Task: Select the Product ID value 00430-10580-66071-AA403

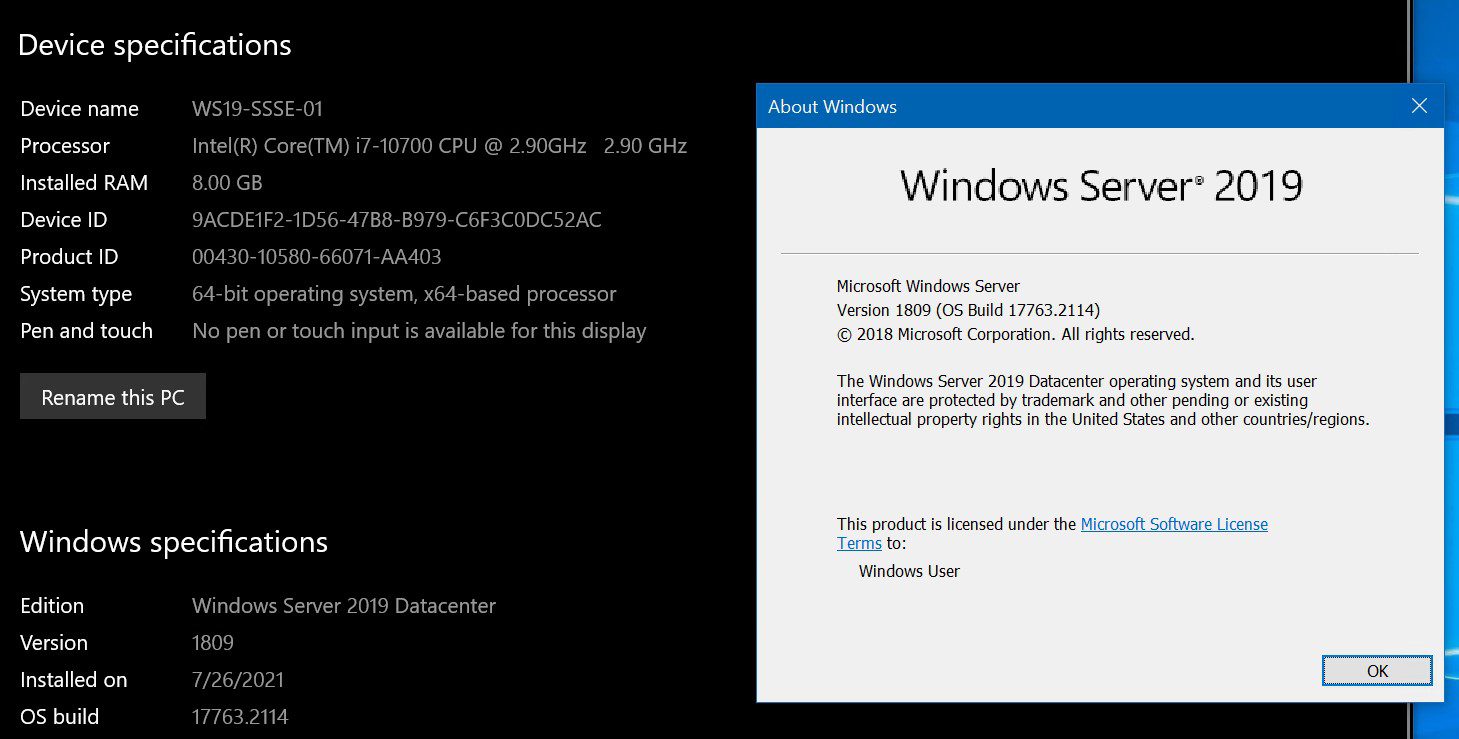Action: click(x=316, y=257)
